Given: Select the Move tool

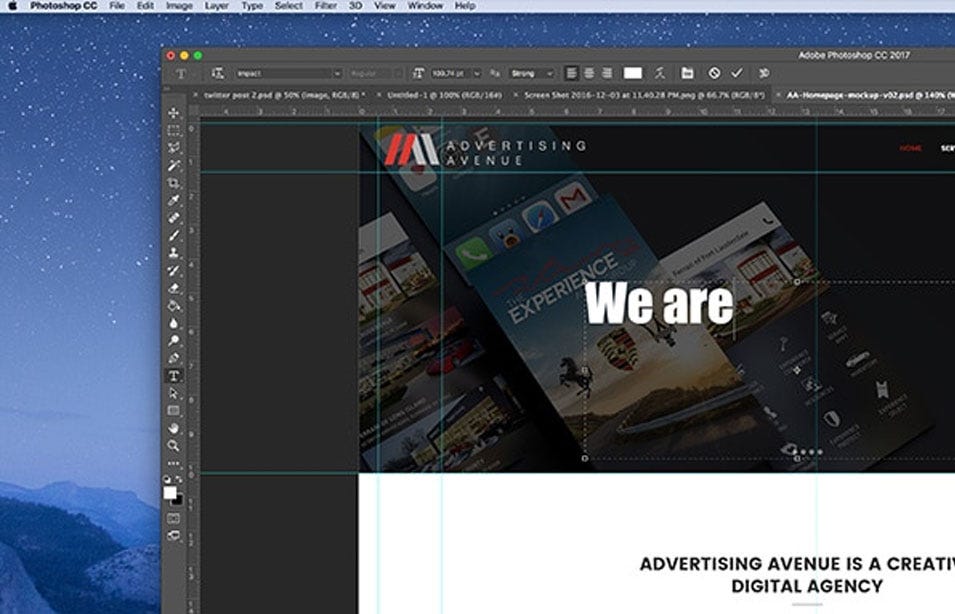Looking at the screenshot, I should click(174, 113).
